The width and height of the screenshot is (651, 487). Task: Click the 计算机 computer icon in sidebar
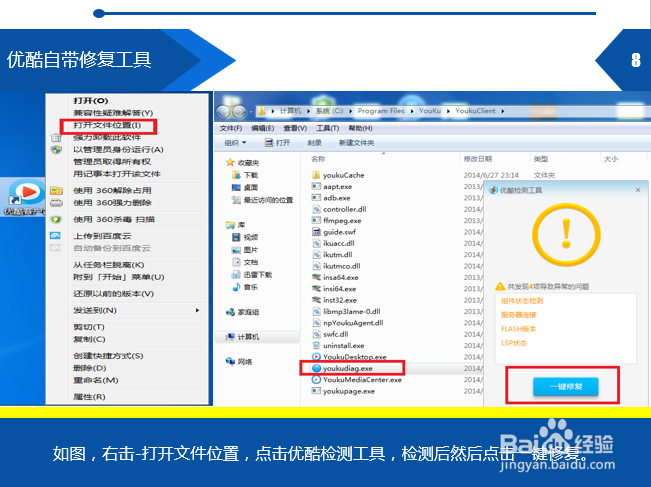(x=230, y=337)
